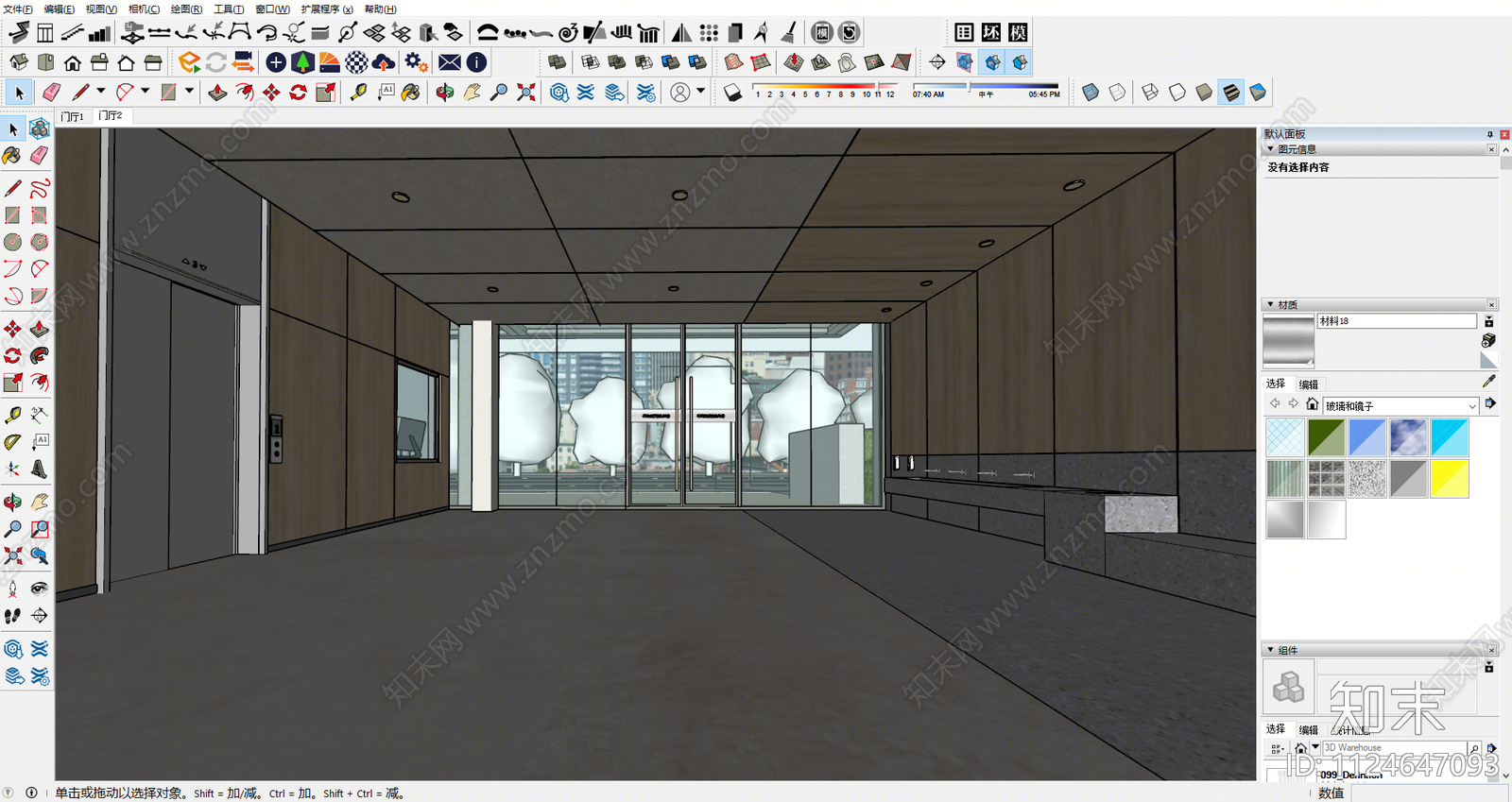This screenshot has width=1512, height=802.
Task: Choose the Push/Pull tool
Action: point(218,93)
